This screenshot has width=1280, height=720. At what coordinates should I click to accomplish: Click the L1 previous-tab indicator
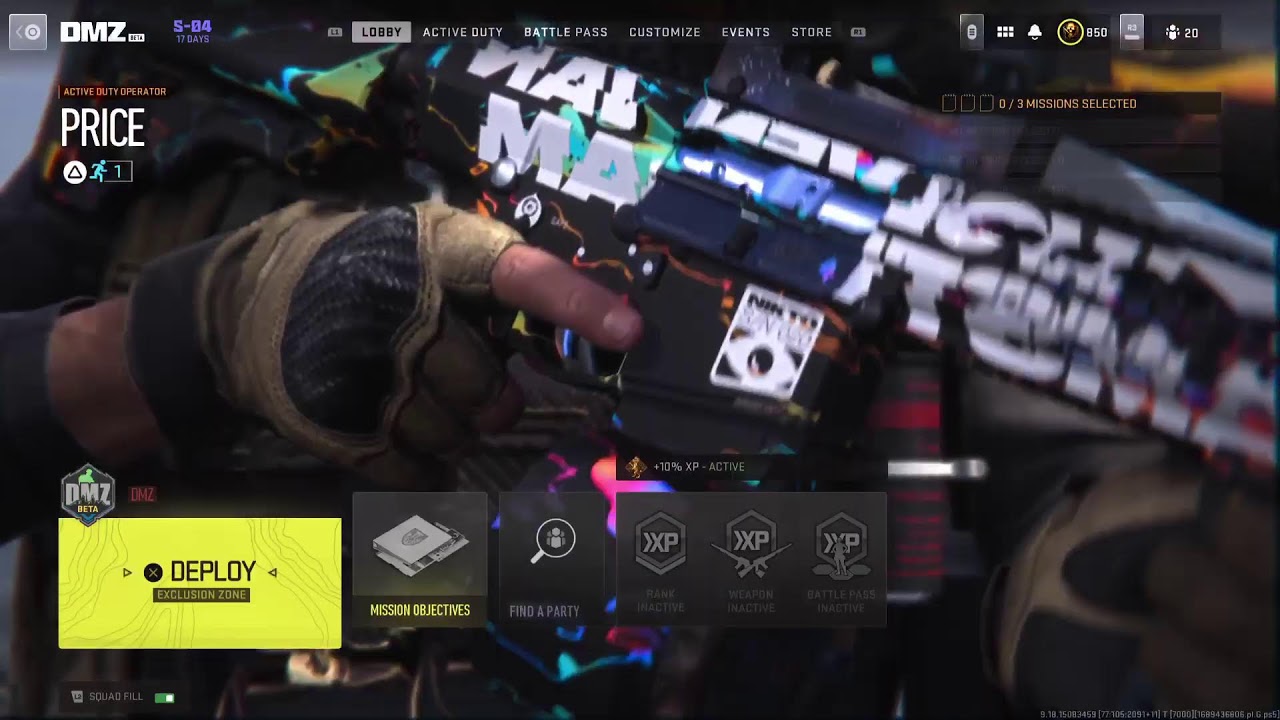335,32
